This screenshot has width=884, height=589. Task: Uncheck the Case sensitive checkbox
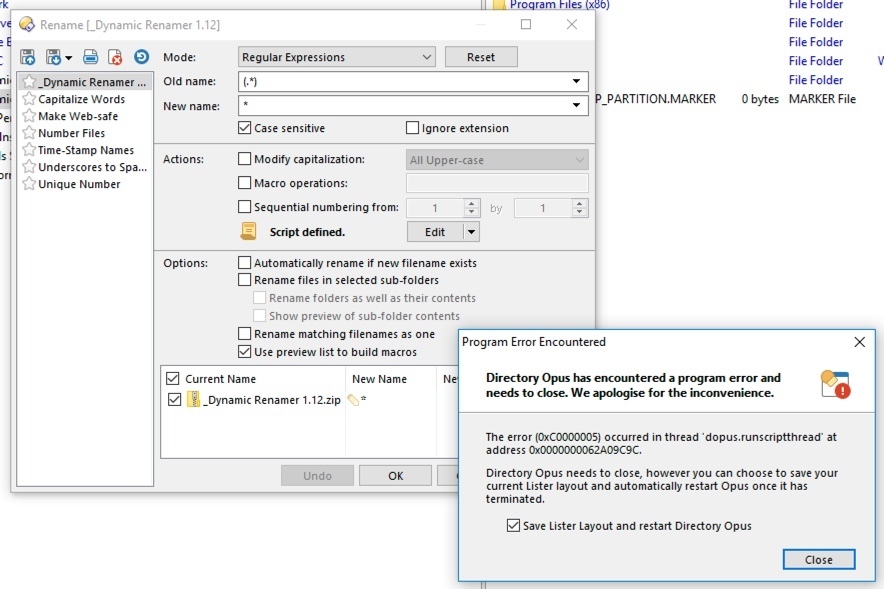(x=245, y=128)
